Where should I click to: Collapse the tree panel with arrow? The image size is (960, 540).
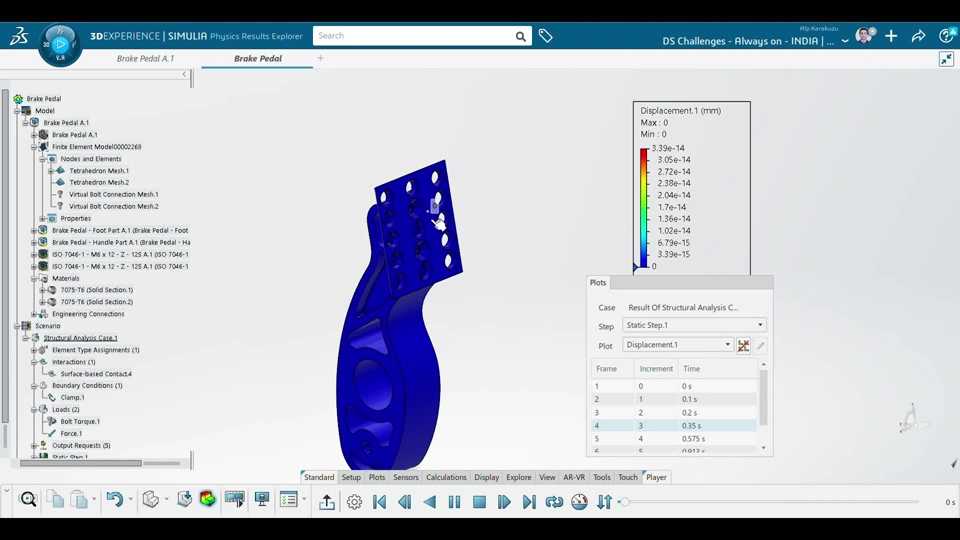click(x=184, y=74)
